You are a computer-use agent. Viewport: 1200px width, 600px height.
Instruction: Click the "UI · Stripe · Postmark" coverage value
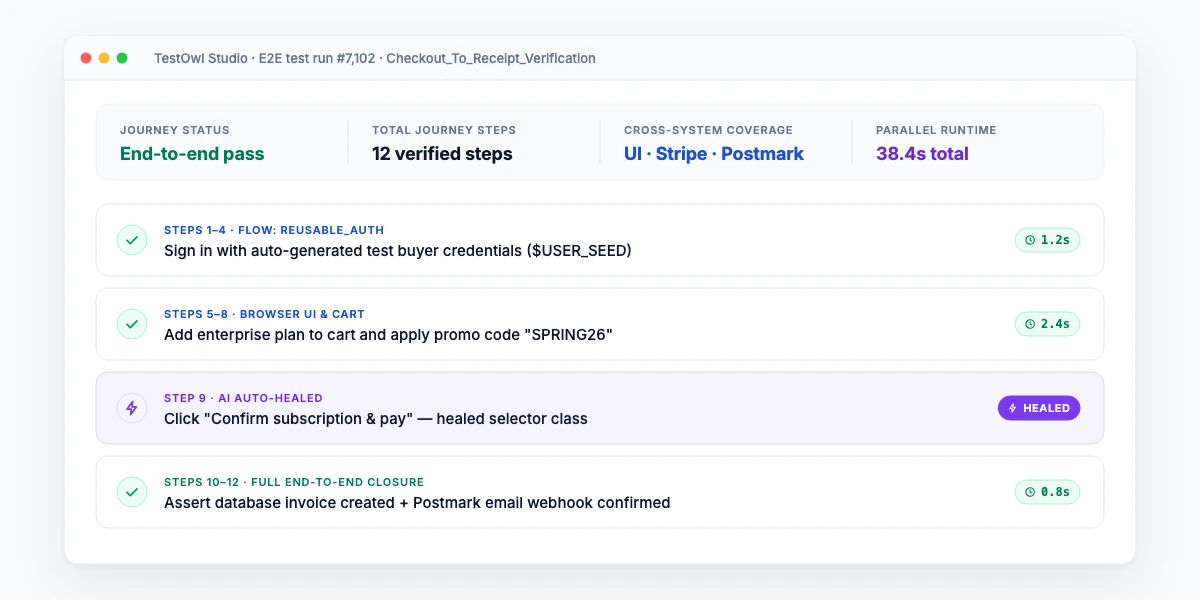(714, 154)
